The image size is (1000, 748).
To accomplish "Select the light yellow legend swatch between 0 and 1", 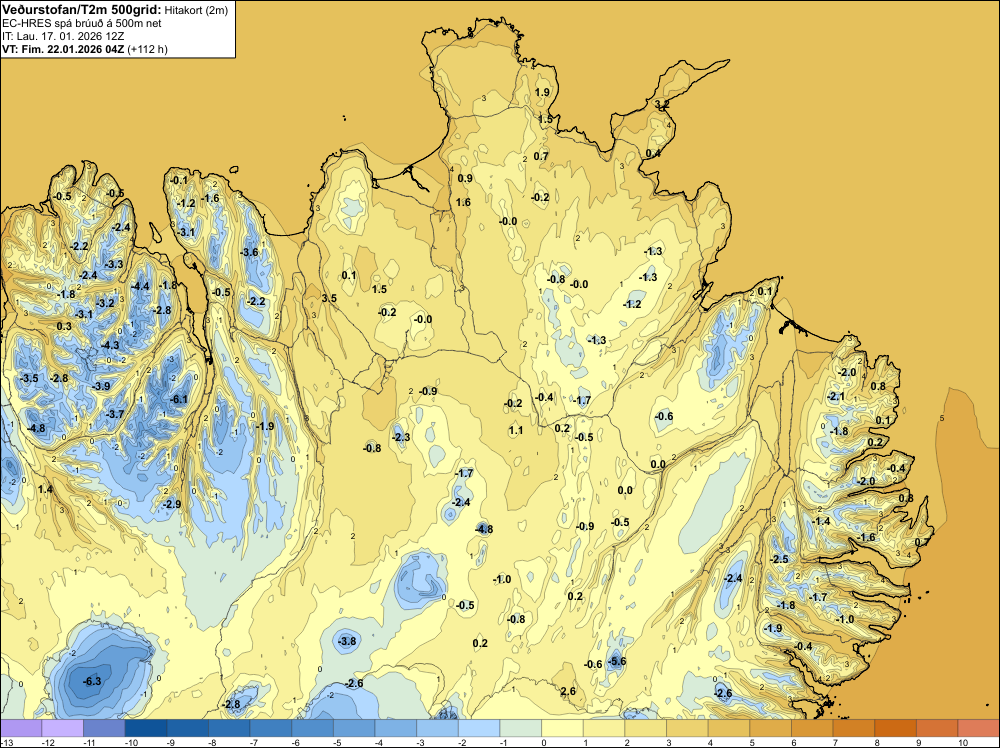I will pos(562,728).
